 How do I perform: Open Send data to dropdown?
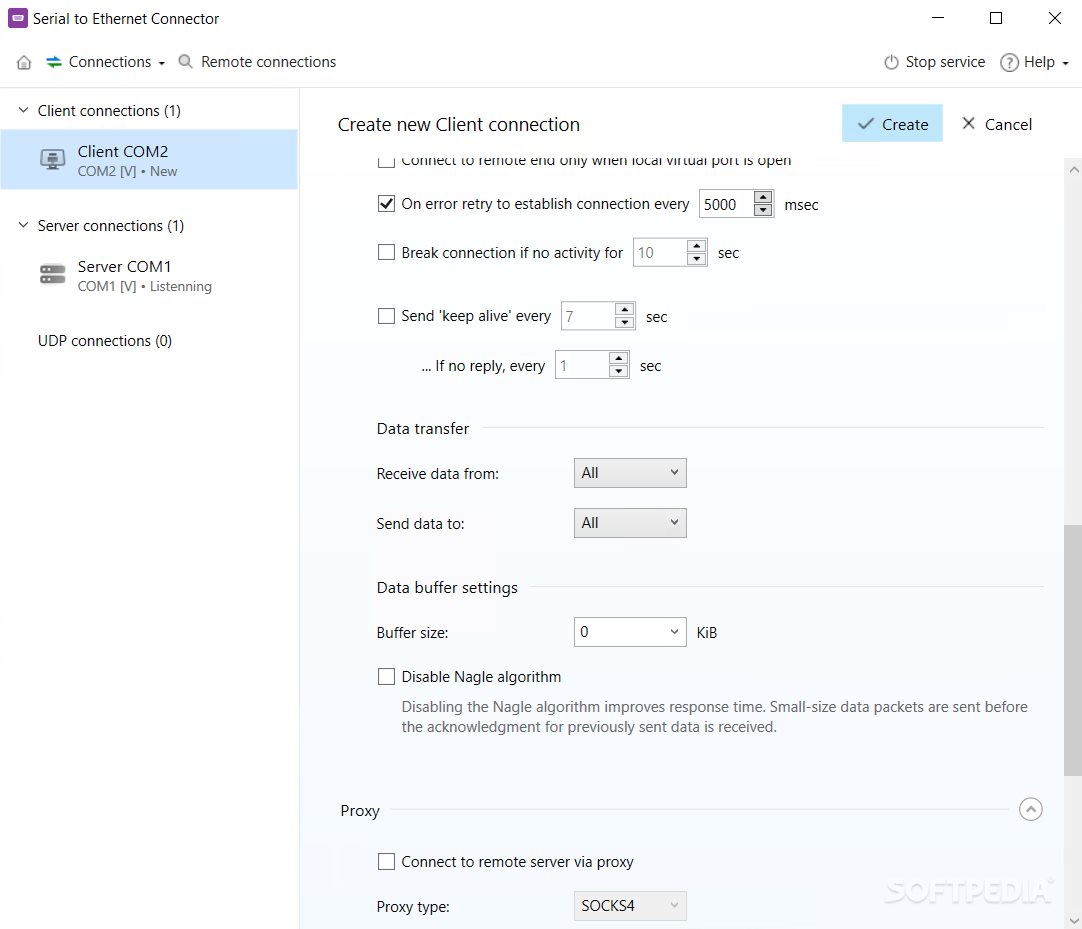(x=630, y=522)
